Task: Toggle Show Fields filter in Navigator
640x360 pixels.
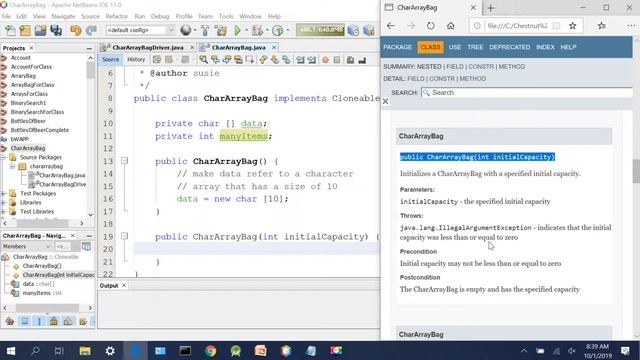Action: [x=24, y=321]
